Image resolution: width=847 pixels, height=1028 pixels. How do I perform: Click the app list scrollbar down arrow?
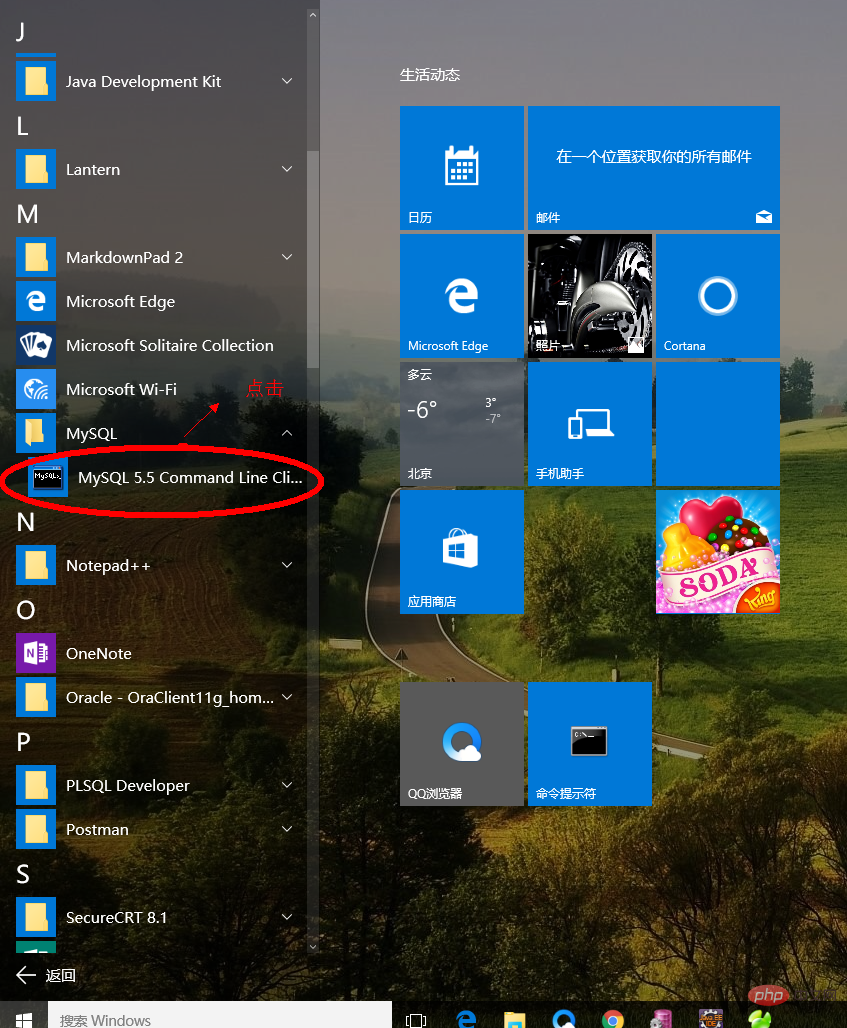[313, 946]
